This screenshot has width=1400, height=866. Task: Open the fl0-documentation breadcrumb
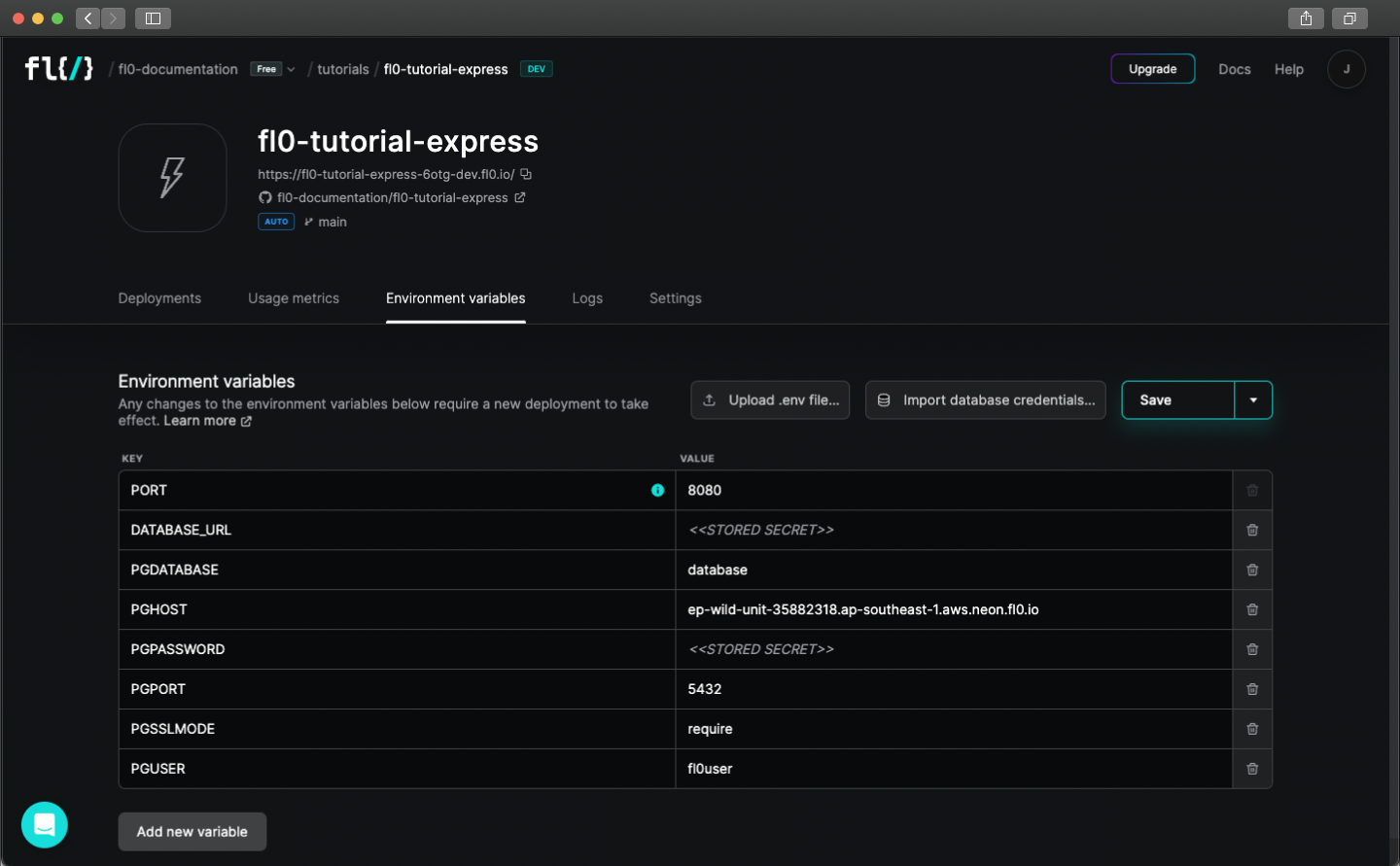tap(178, 69)
